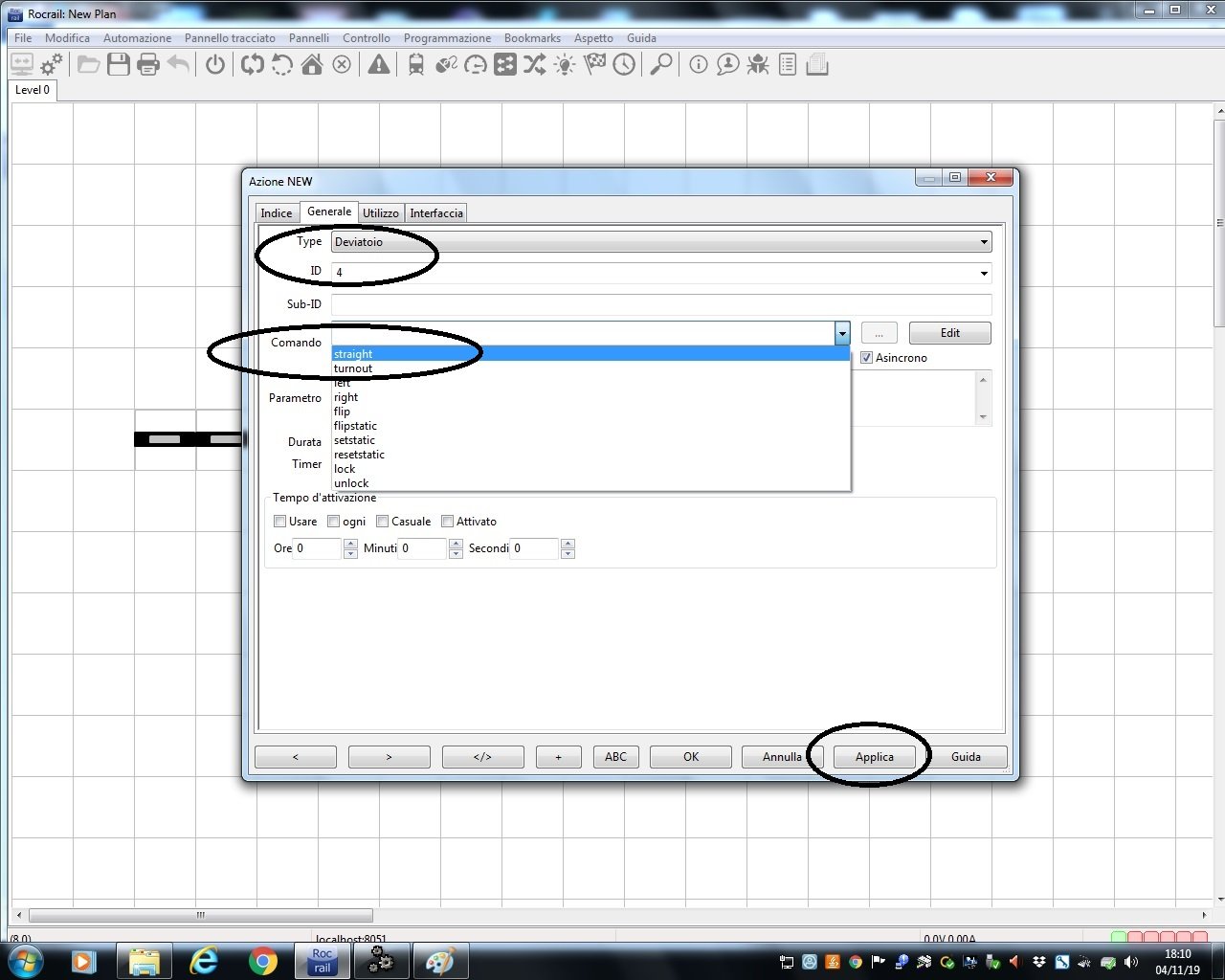The height and width of the screenshot is (980, 1225).
Task: Check the Casuale option
Action: click(383, 522)
